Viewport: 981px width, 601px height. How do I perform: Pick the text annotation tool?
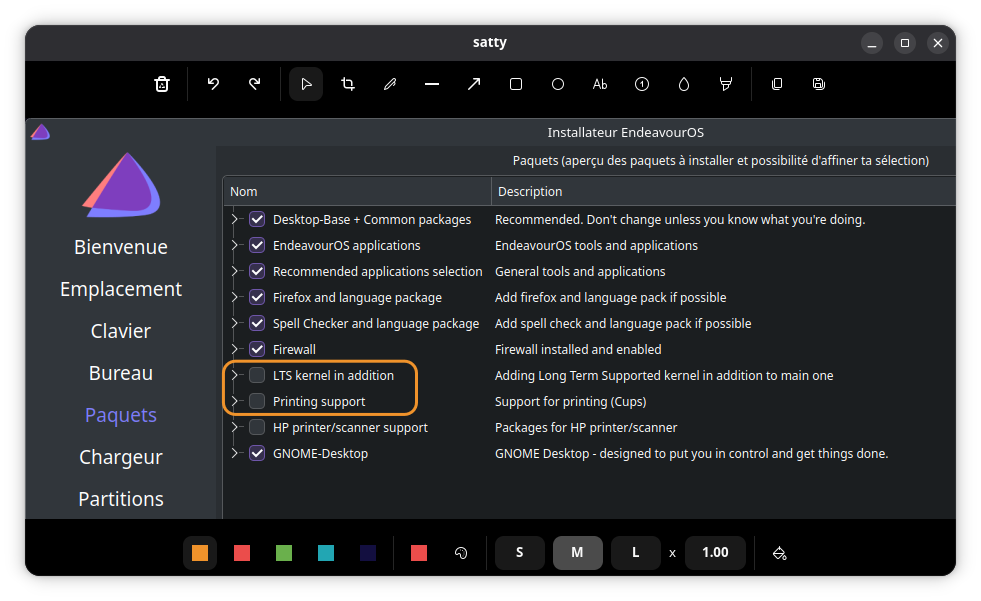point(600,84)
